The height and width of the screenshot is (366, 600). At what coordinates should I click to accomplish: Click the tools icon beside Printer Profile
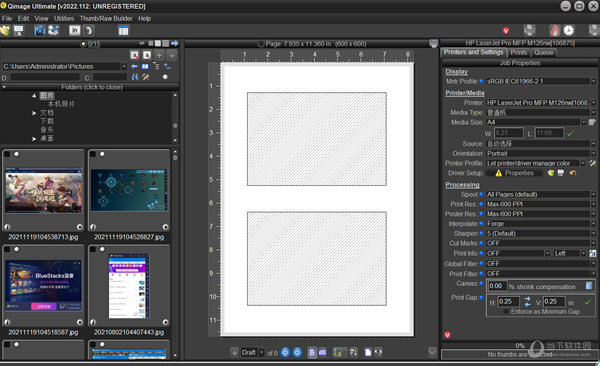coord(593,163)
